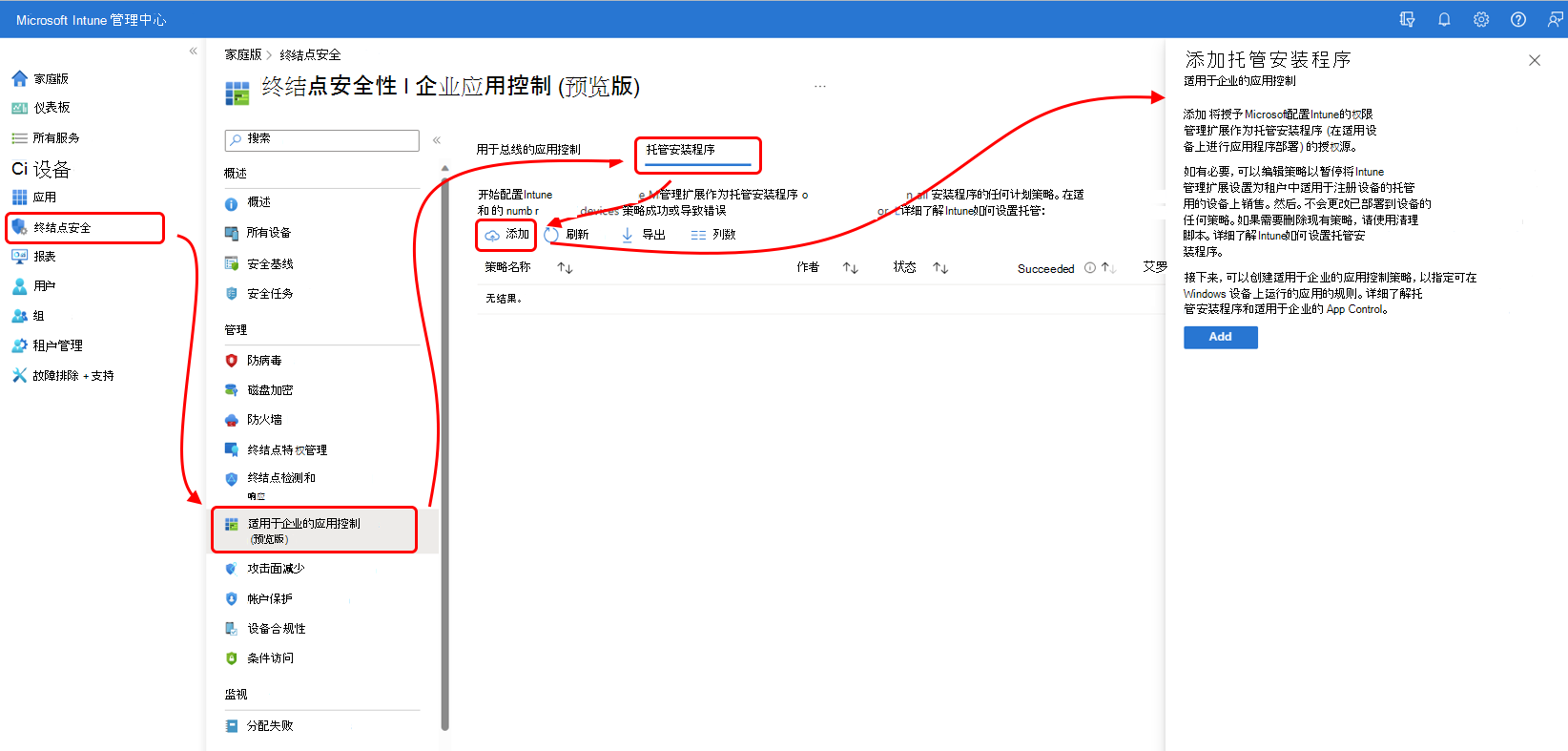The height and width of the screenshot is (751, 1568).
Task: Open 应用 apps in left navigation
Action: pyautogui.click(x=34, y=198)
